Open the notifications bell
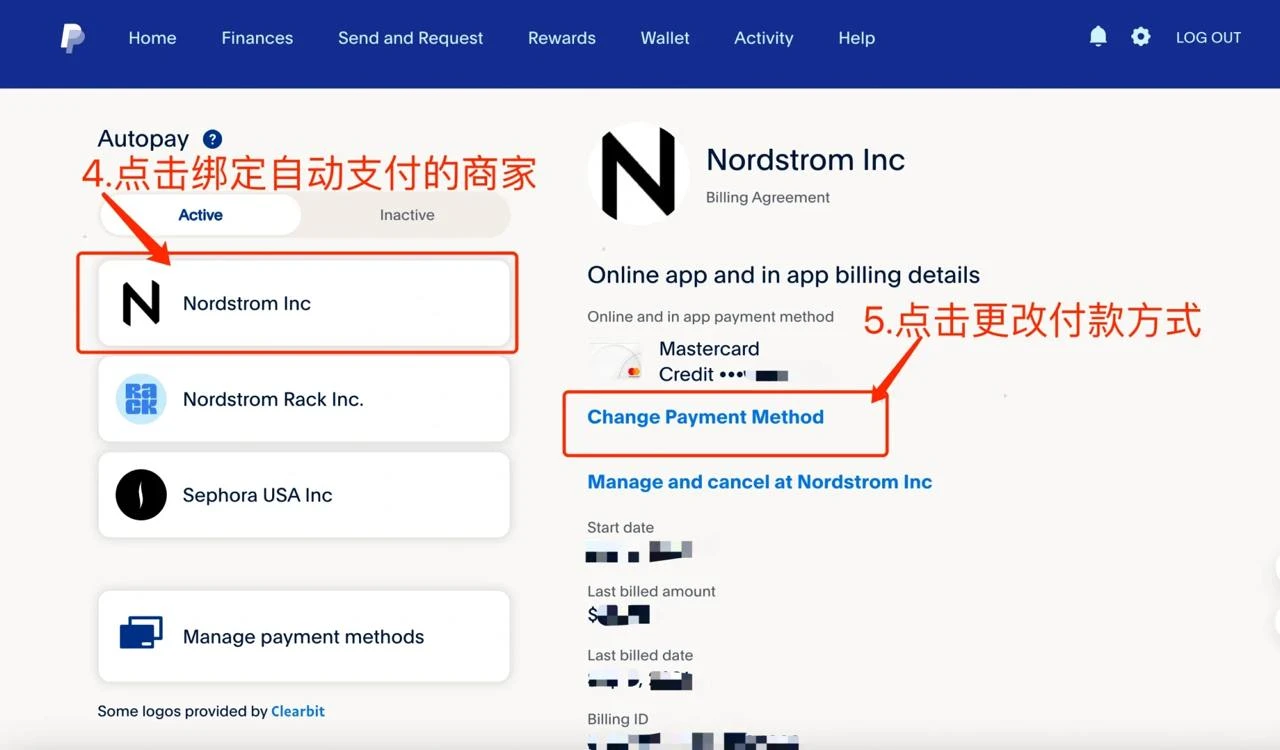Screen dimensions: 1280x750 click(x=1098, y=37)
